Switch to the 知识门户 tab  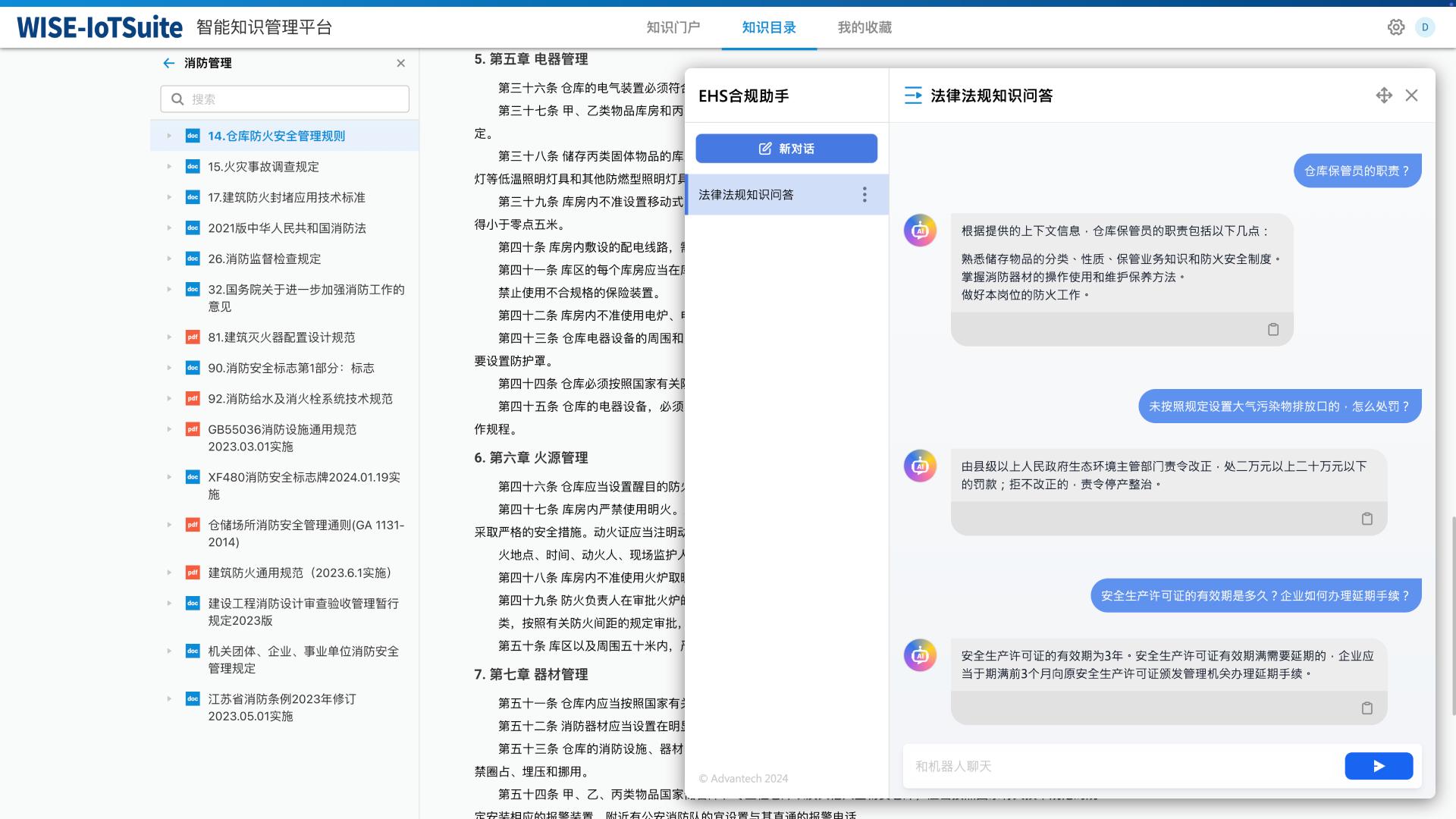click(x=673, y=27)
